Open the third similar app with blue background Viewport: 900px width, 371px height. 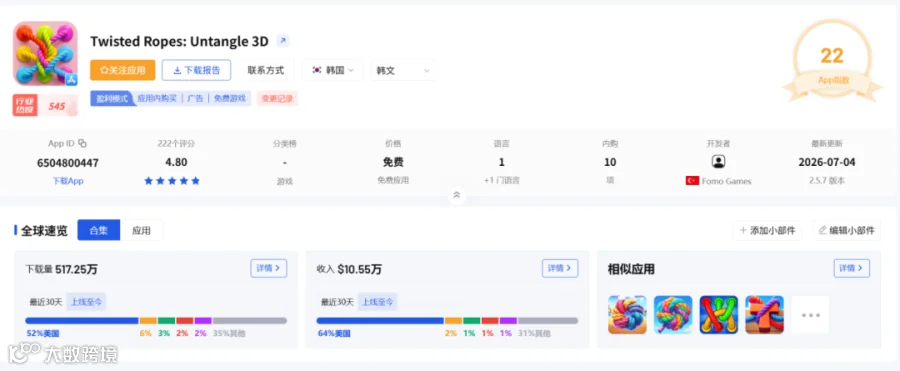click(719, 315)
